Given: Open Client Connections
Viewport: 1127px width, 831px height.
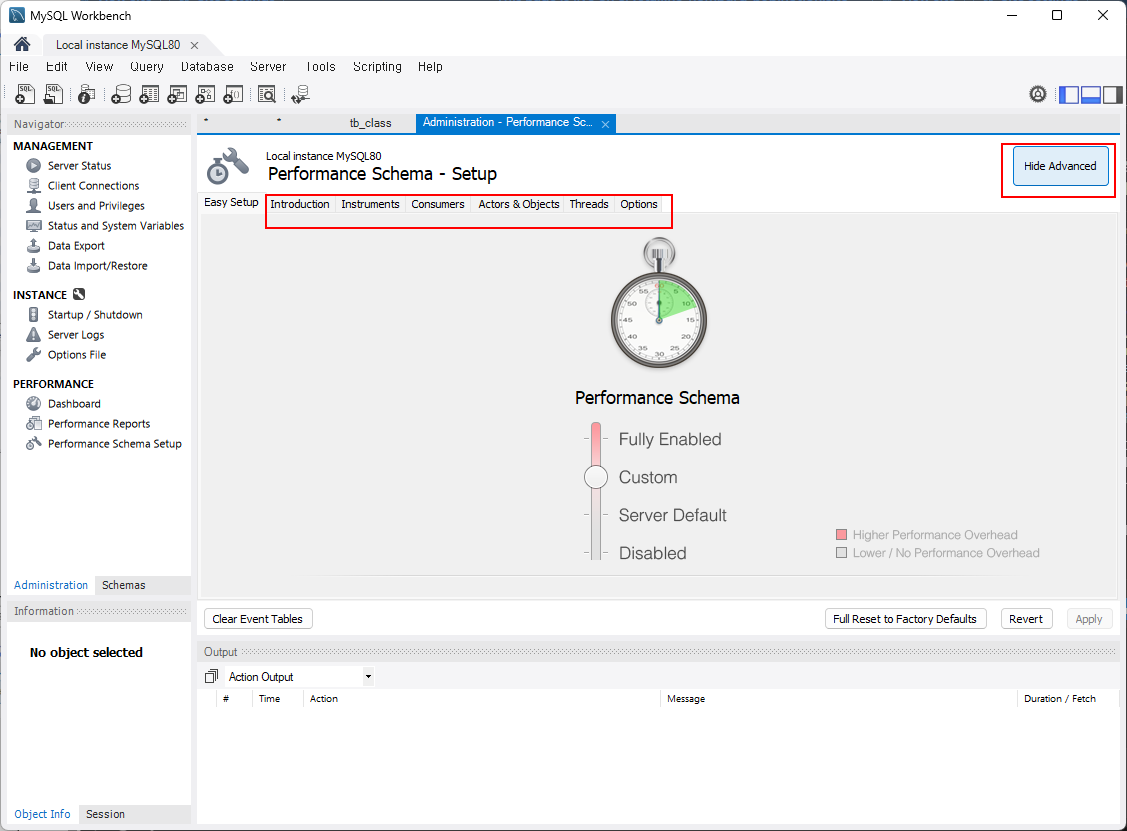Looking at the screenshot, I should (93, 185).
